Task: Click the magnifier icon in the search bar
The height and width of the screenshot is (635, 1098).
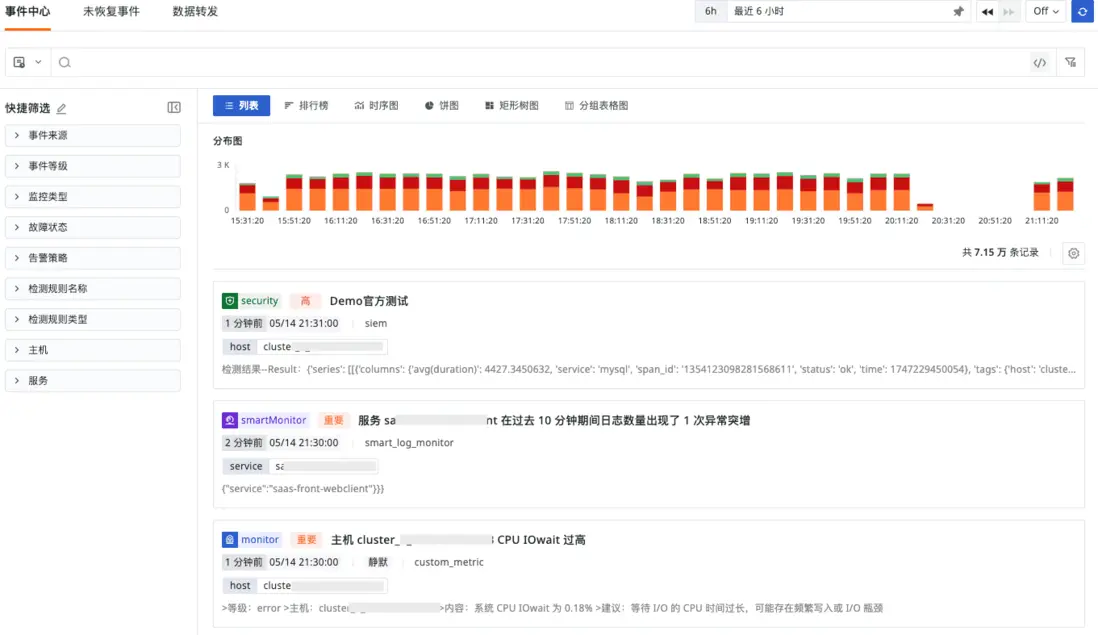Action: [x=65, y=62]
